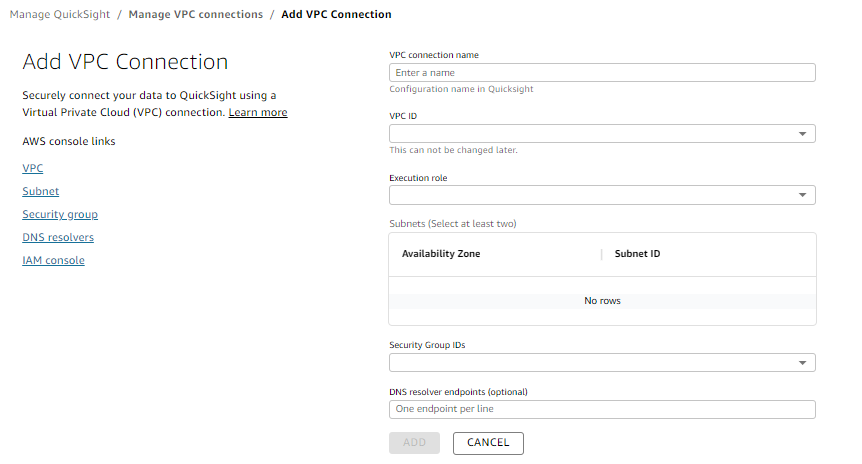The image size is (862, 464).
Task: Expand the Execution role dropdown
Action: 602,195
